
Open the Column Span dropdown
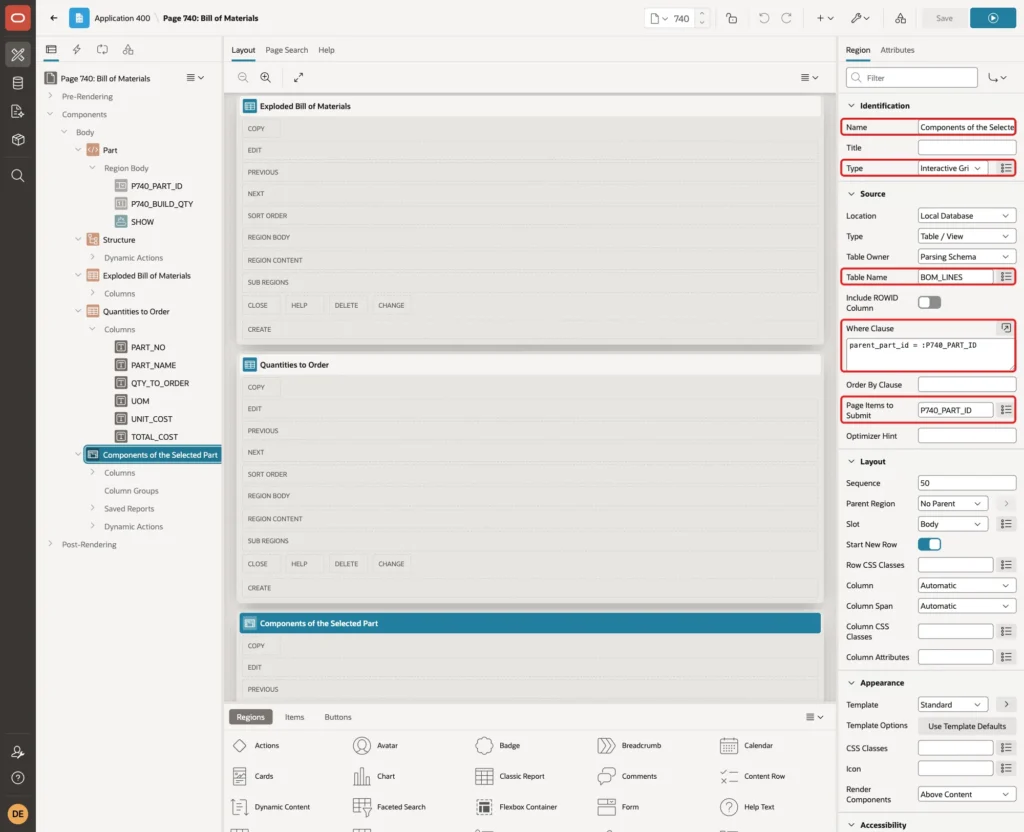(967, 606)
